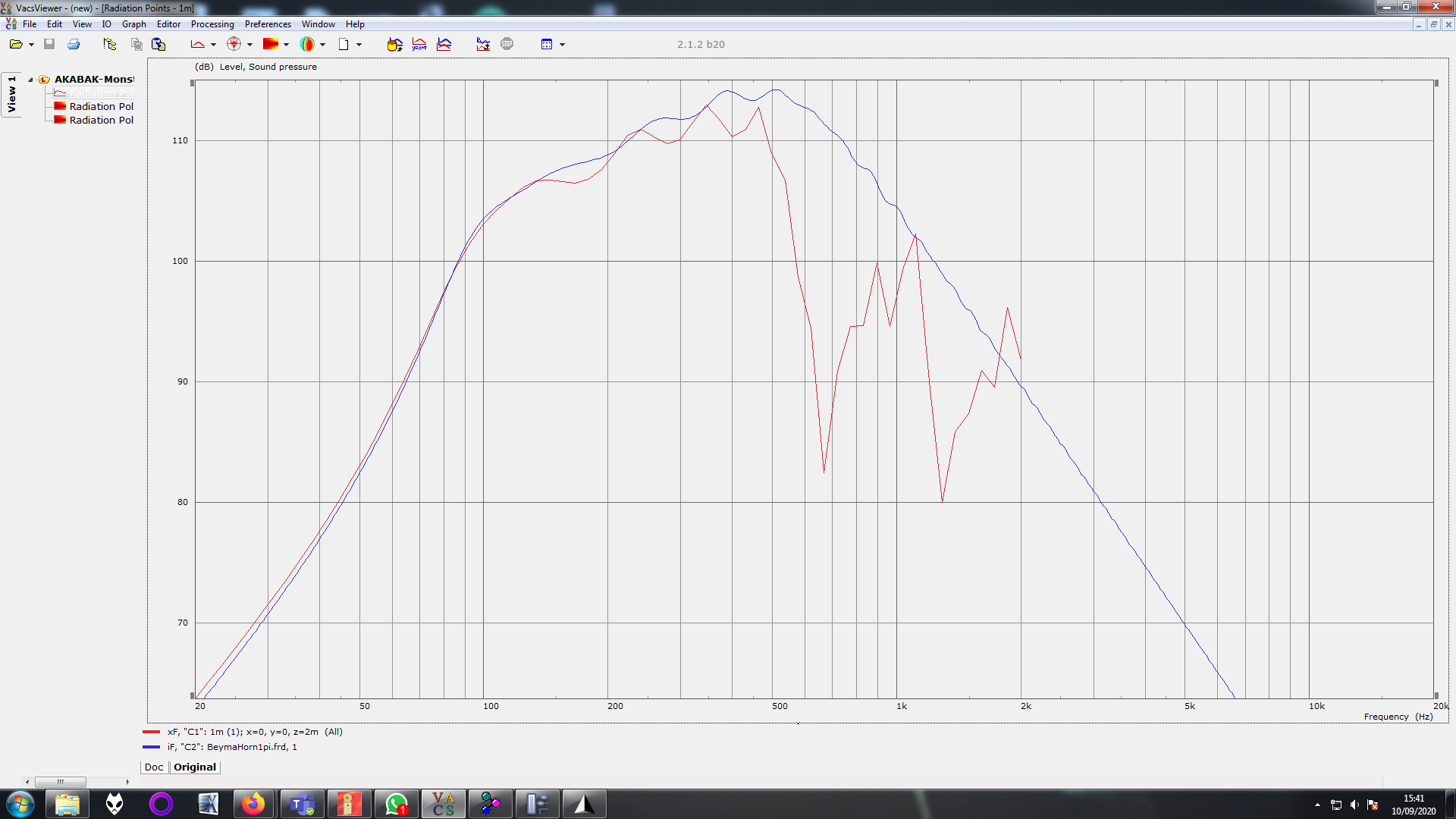Screen dimensions: 1456x819
Task: Click the red C1 legend color line
Action: [x=151, y=733]
